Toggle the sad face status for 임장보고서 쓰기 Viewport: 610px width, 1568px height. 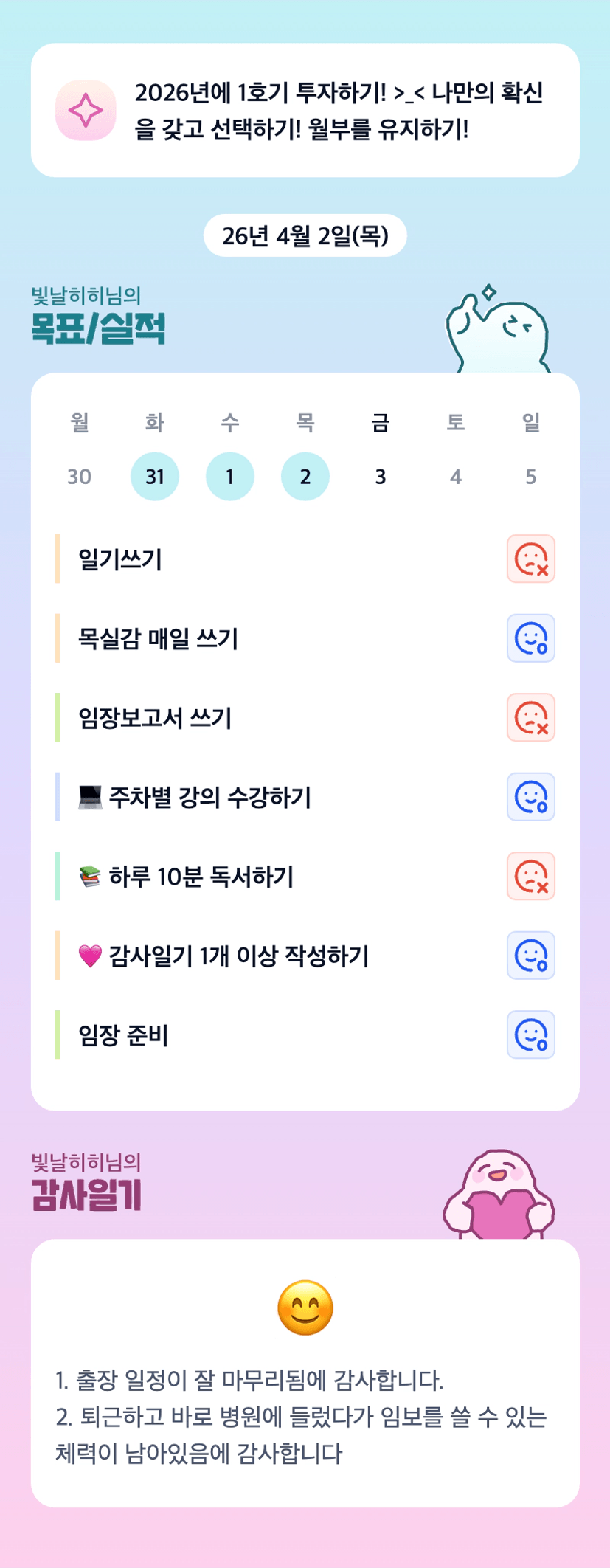pos(530,717)
